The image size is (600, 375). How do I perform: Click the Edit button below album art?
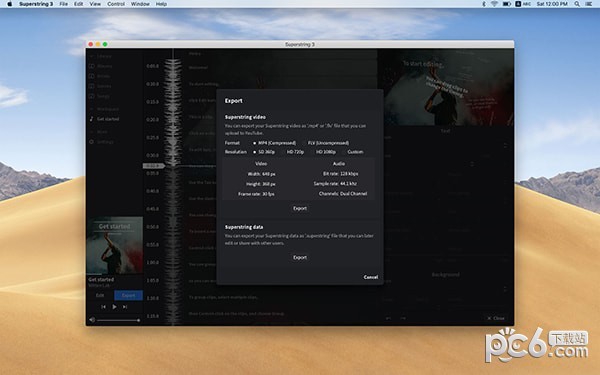[100, 295]
